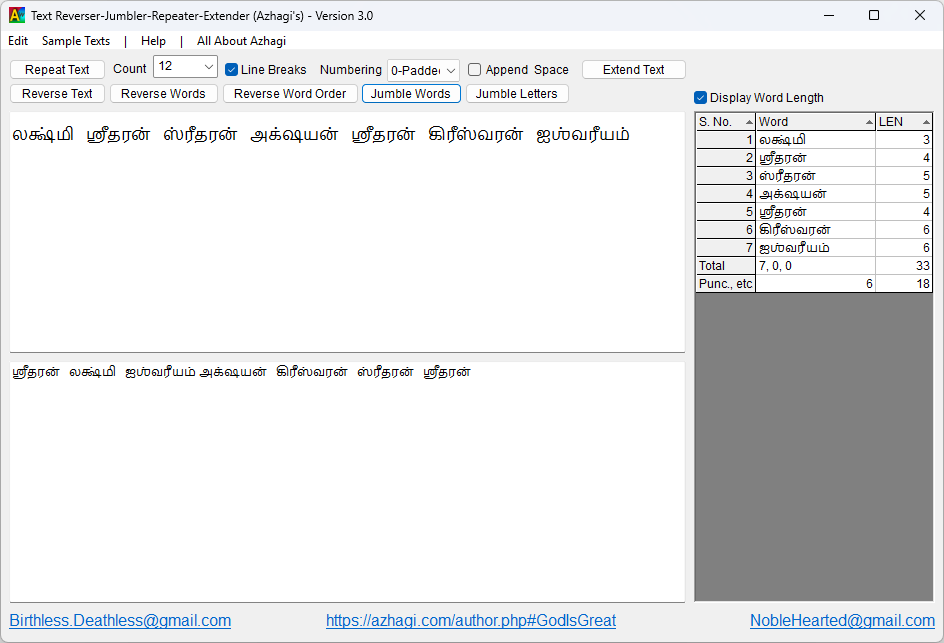Click the Extend Text button
Screen dimensions: 944x643
tap(633, 69)
